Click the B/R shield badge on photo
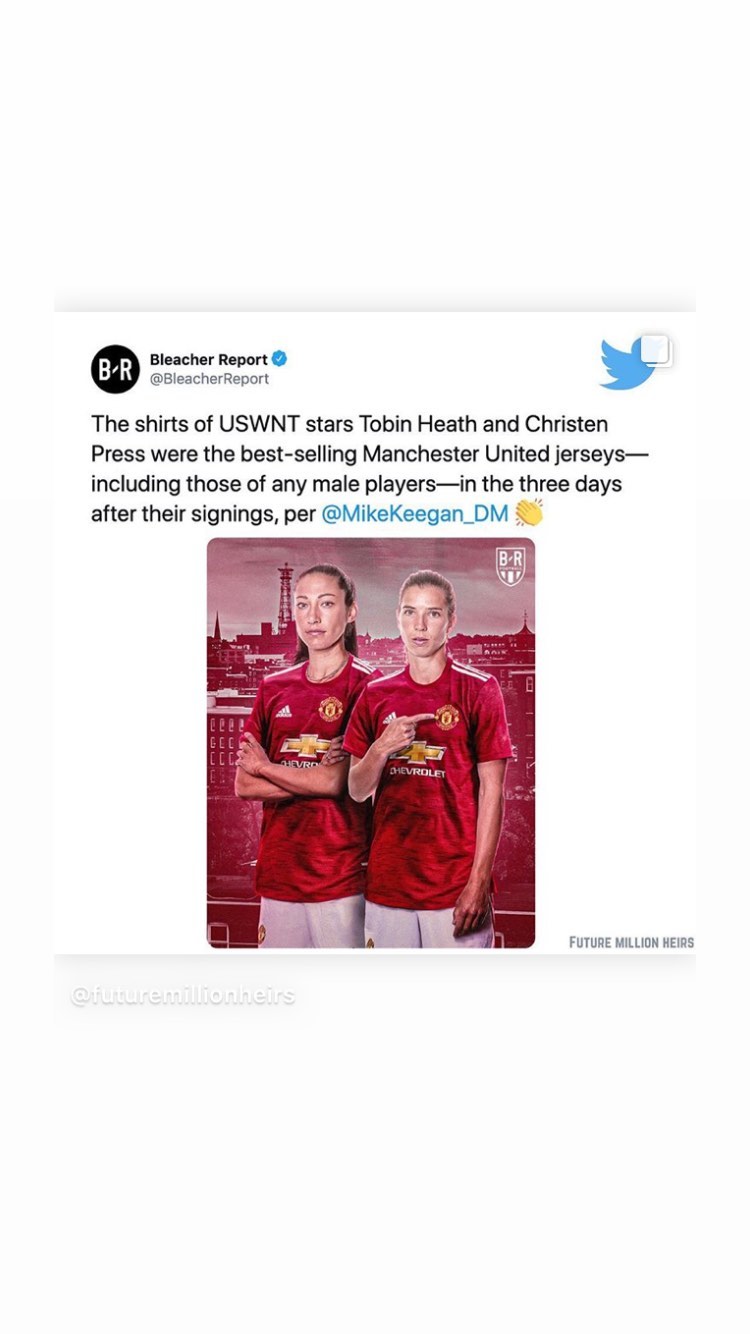The height and width of the screenshot is (1334, 750). point(511,566)
